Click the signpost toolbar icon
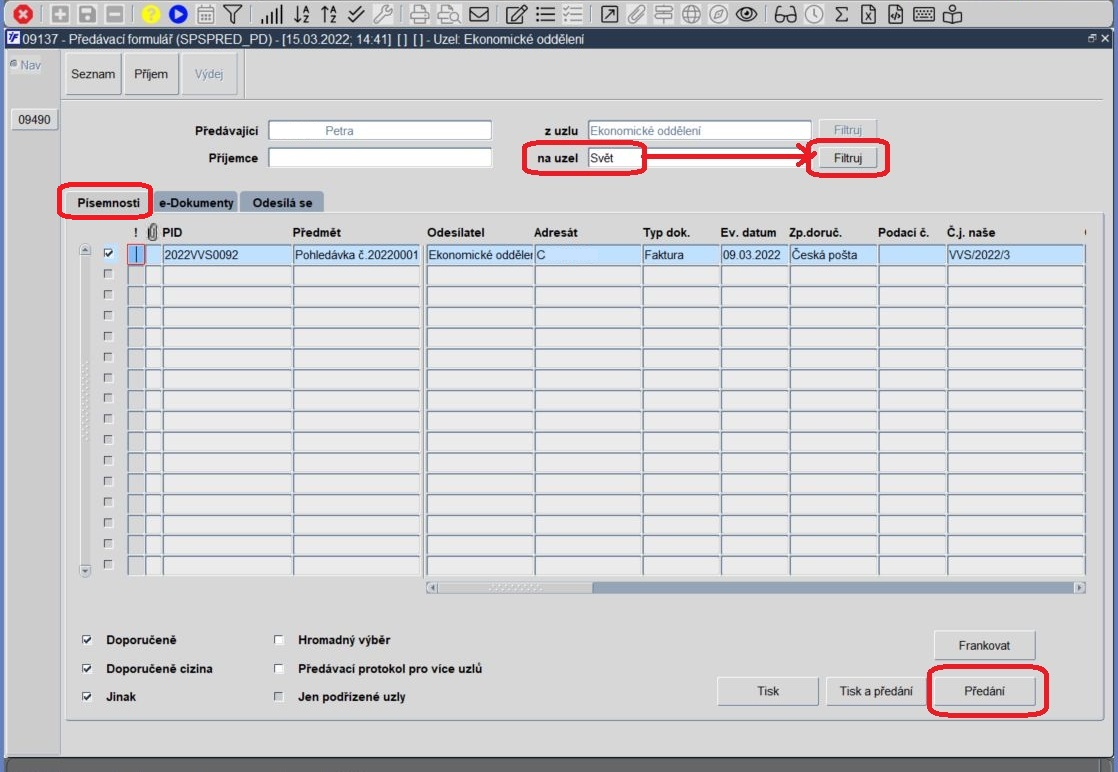1118x772 pixels. tap(663, 14)
